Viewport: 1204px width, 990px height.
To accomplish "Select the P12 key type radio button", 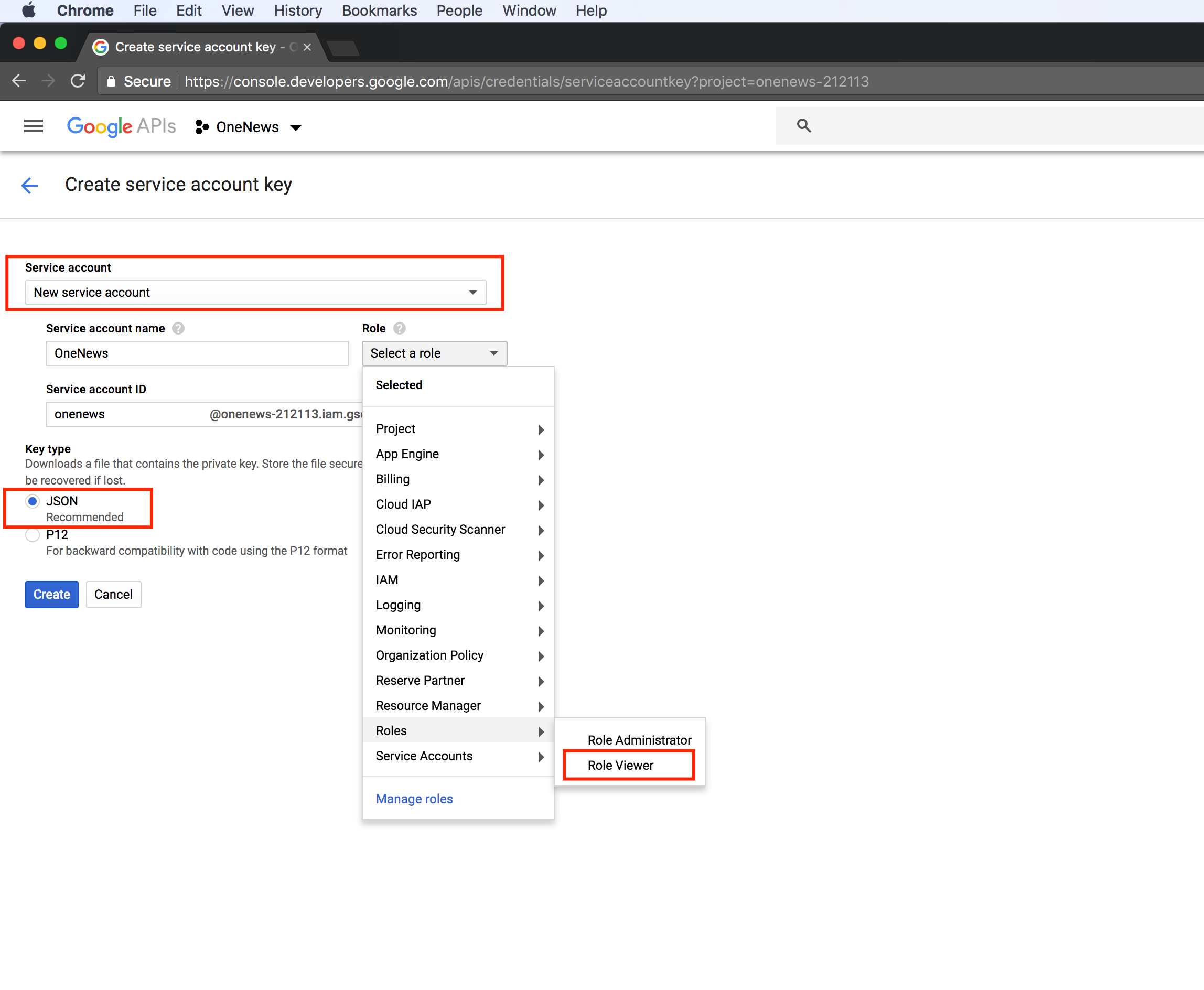I will [33, 535].
